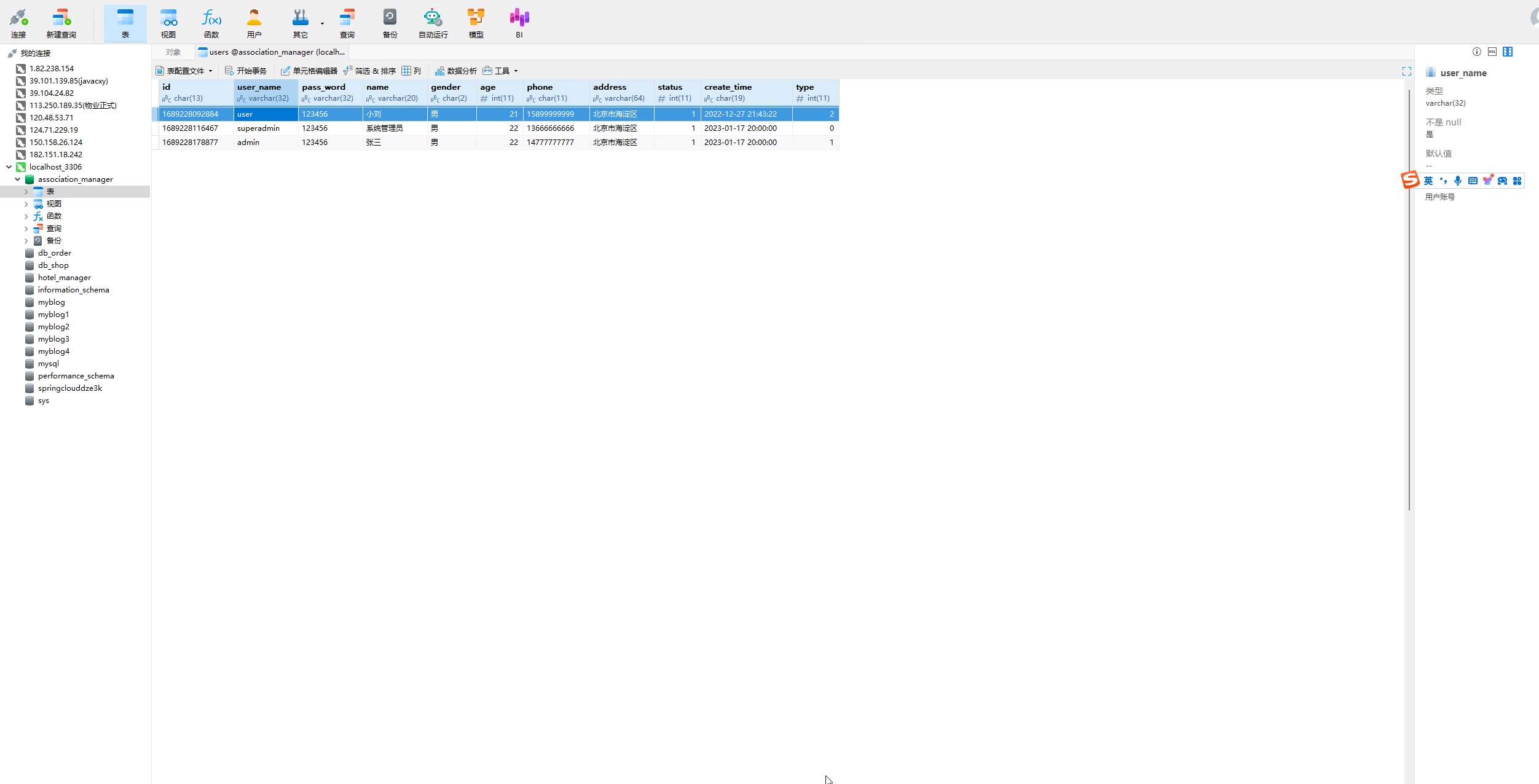Click the 筛选 & 排序 filter sort button
Viewport: 1539px width, 784px height.
point(369,71)
